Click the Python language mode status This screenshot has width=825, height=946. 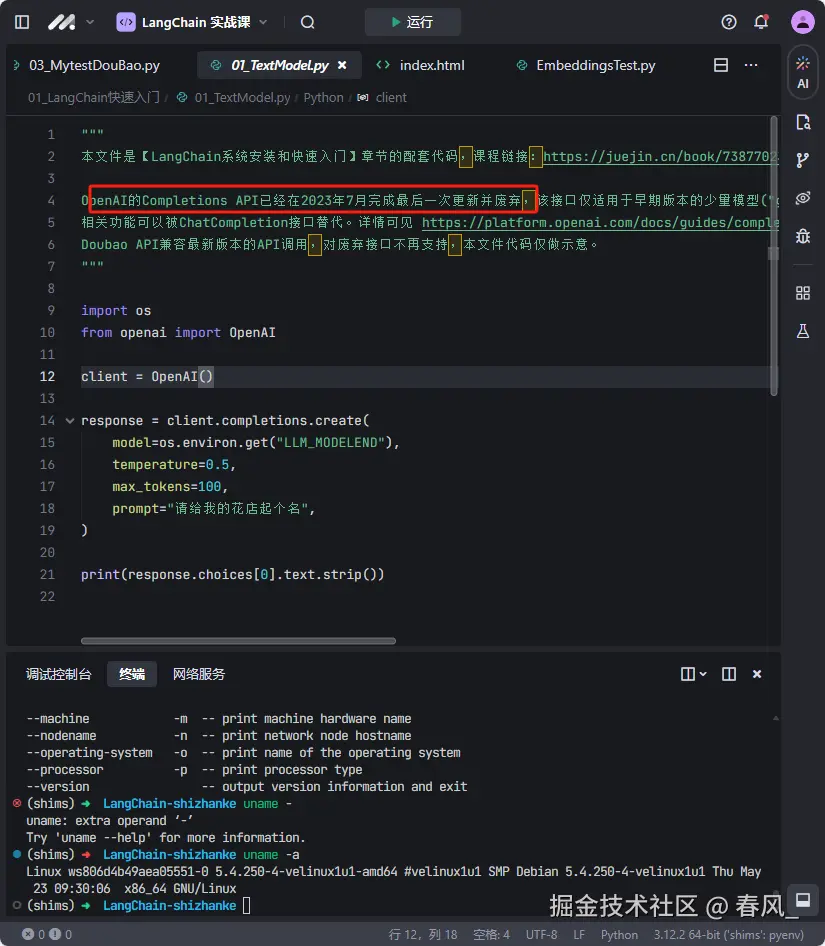coord(619,935)
